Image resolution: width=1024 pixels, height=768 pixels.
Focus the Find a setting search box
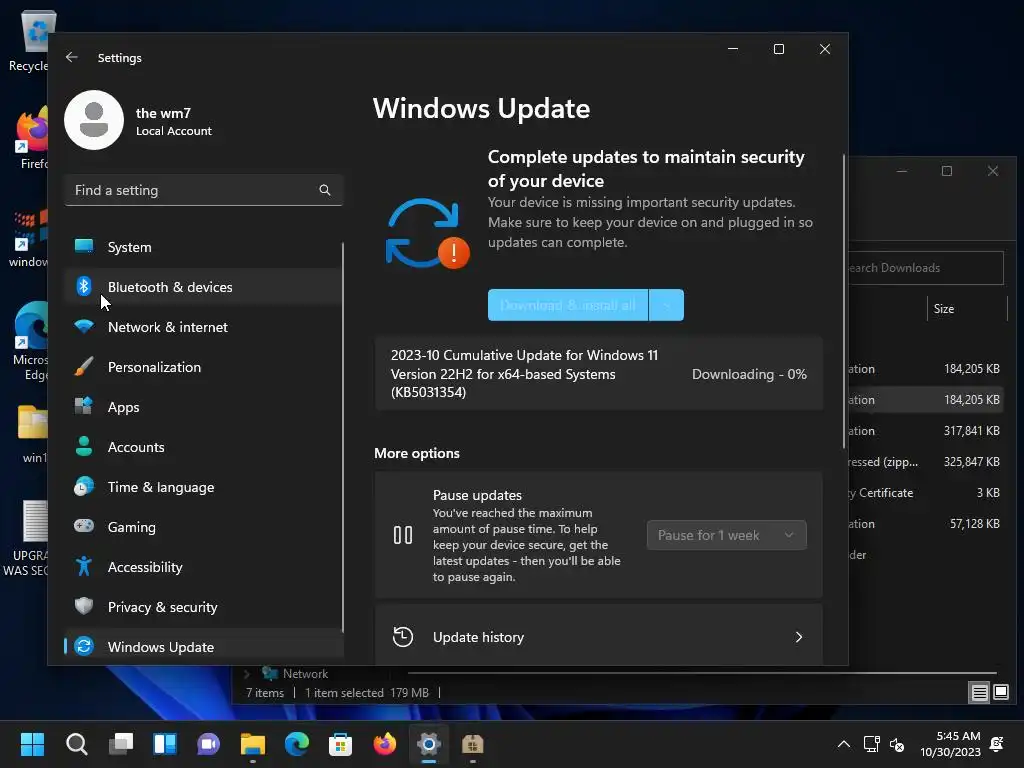(x=204, y=190)
